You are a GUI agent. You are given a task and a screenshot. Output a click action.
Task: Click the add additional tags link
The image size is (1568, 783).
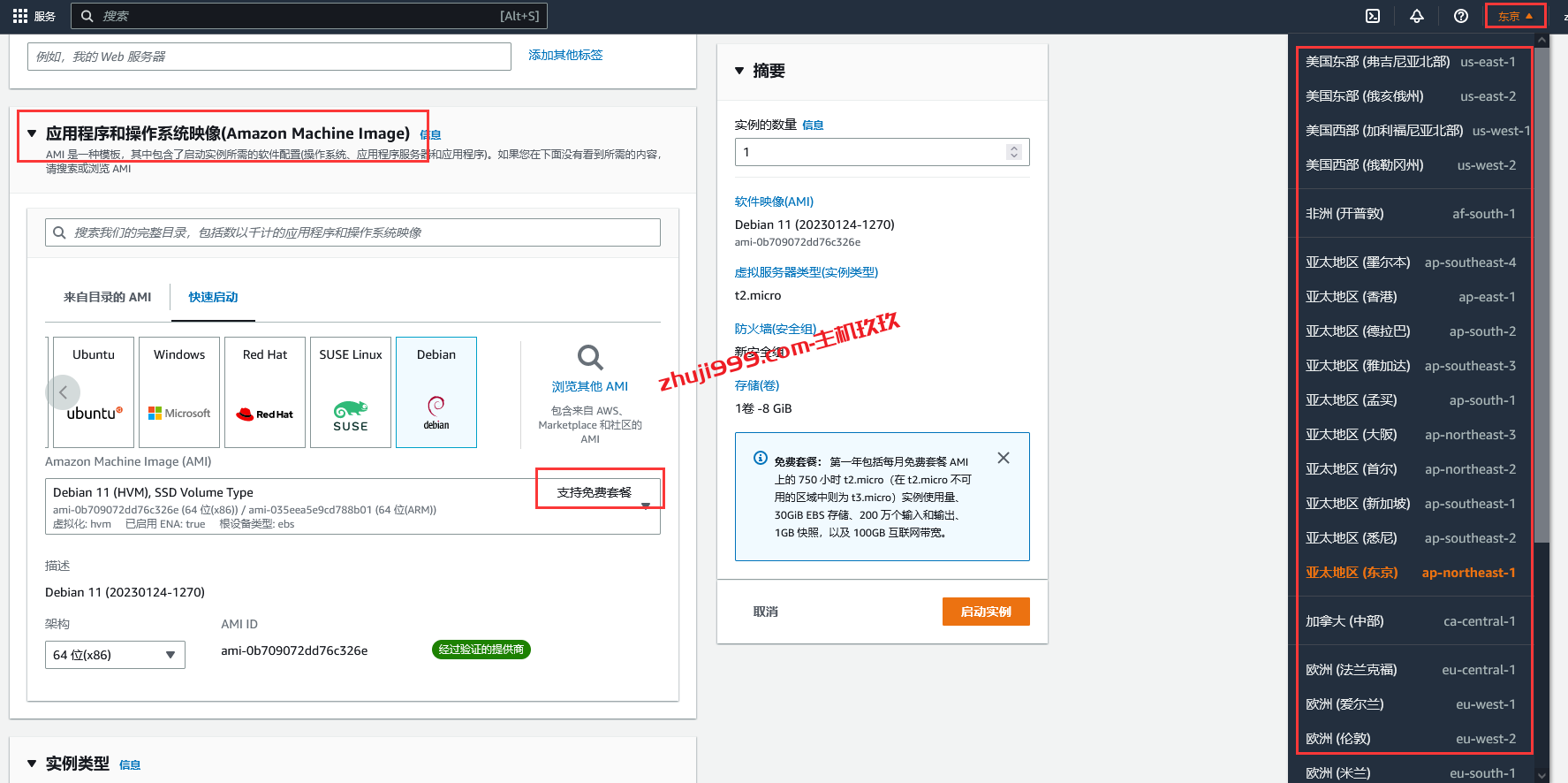coord(565,55)
